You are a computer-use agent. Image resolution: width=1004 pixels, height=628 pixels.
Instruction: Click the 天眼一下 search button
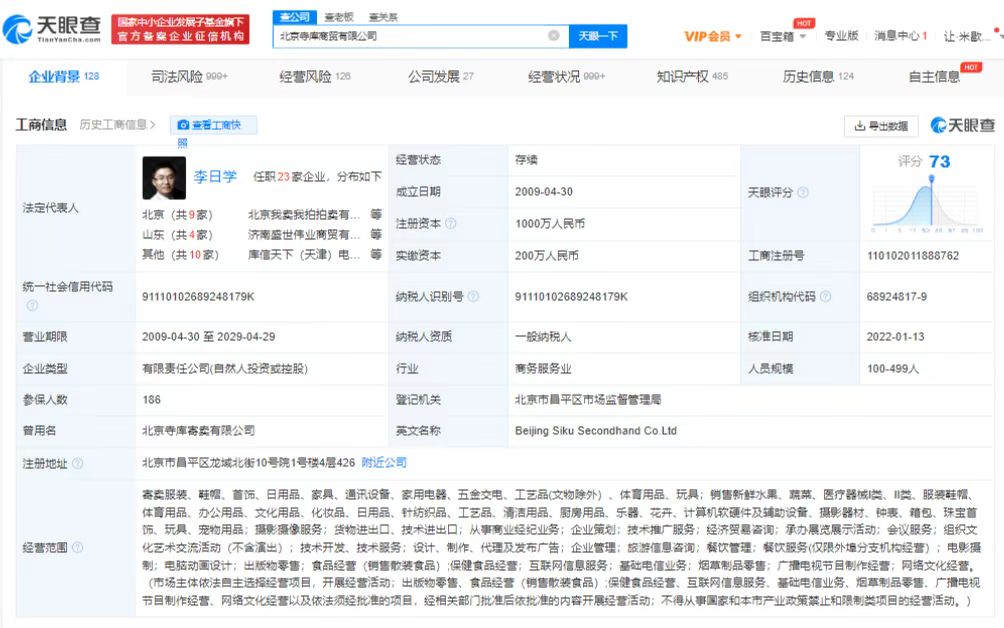(x=598, y=36)
